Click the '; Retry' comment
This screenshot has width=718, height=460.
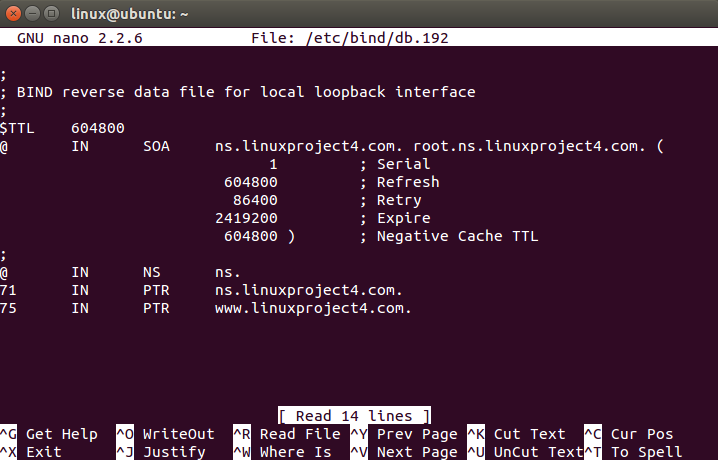click(x=390, y=200)
